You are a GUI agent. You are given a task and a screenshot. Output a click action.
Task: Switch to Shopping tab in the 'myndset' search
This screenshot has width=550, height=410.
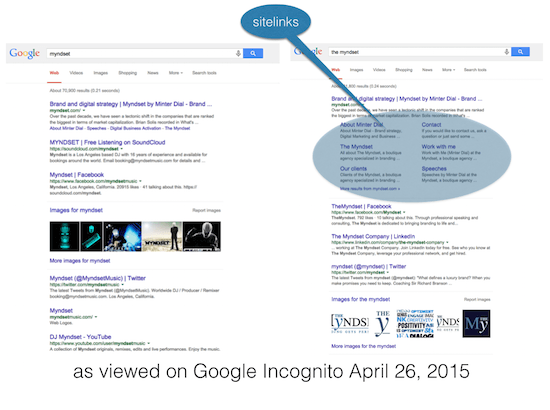point(128,73)
